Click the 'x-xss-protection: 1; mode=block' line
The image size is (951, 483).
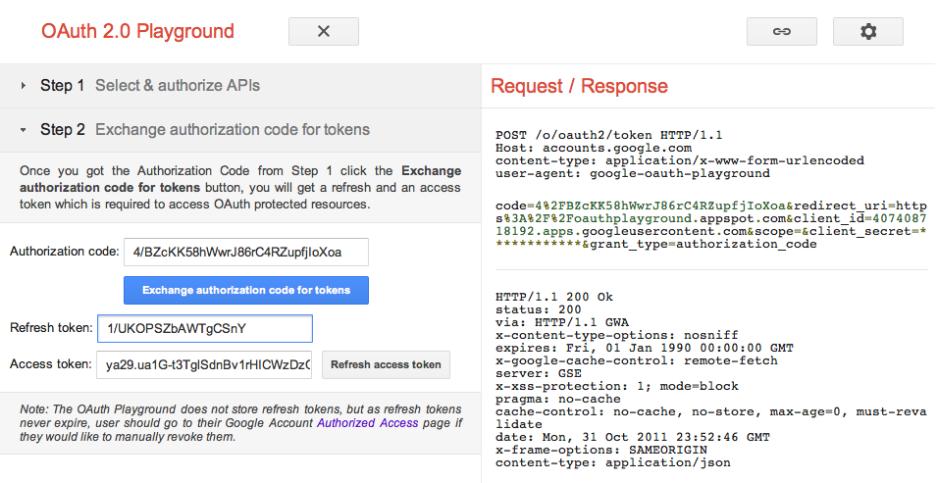click(617, 386)
